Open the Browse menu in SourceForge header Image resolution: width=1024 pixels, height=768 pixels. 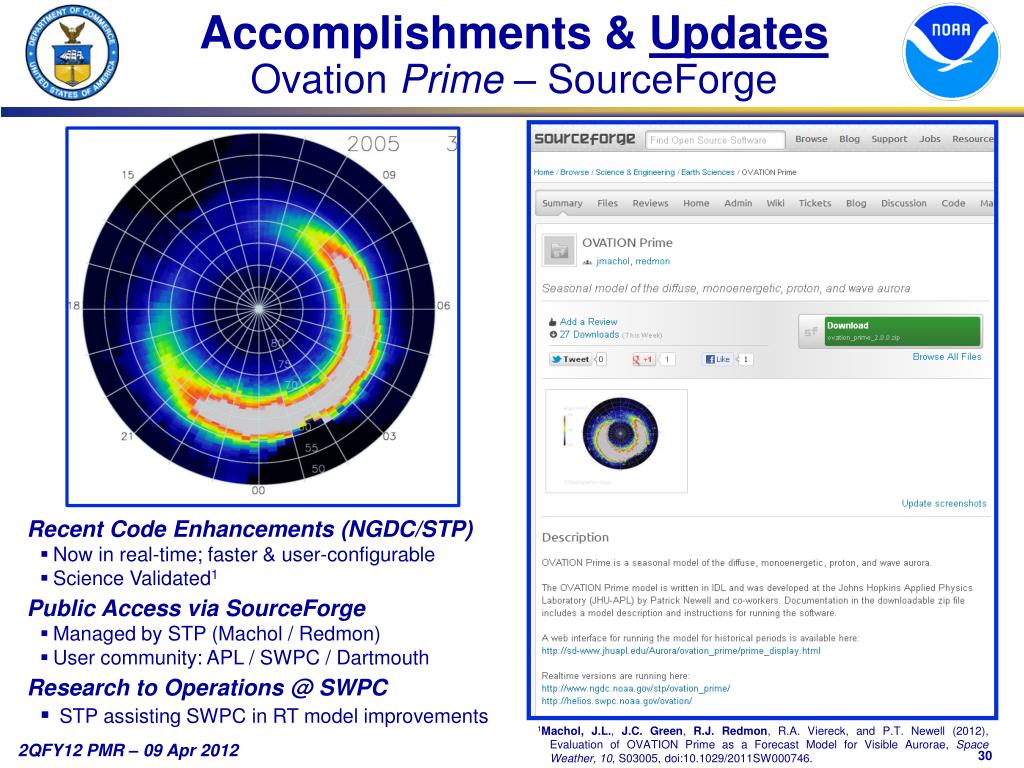tap(811, 139)
